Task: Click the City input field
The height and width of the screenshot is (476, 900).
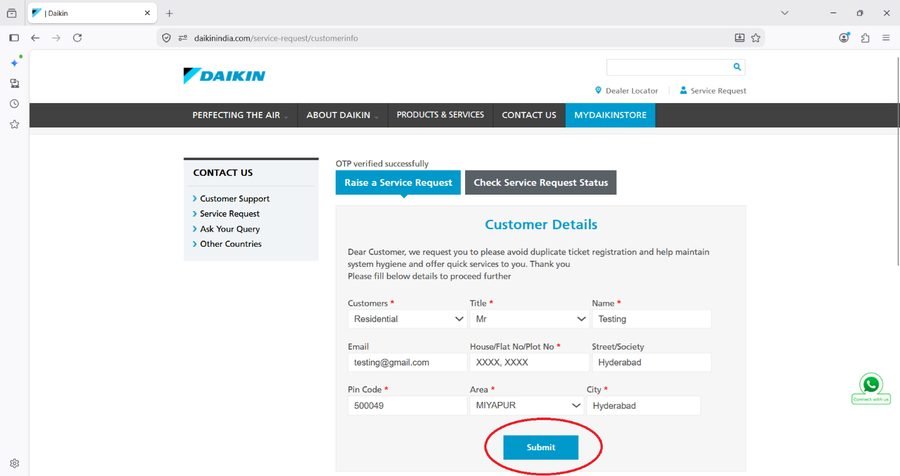Action: tap(643, 405)
